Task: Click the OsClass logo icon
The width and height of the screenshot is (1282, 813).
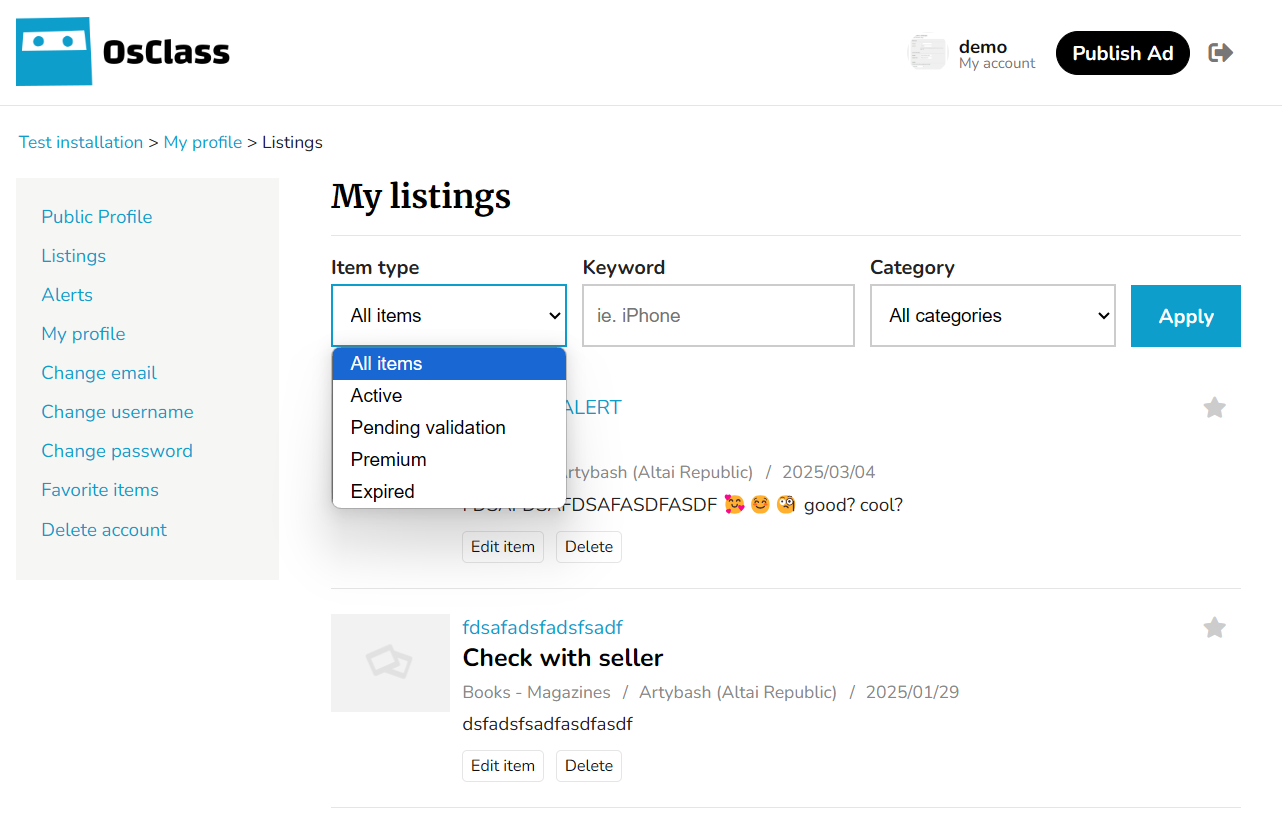Action: point(54,51)
